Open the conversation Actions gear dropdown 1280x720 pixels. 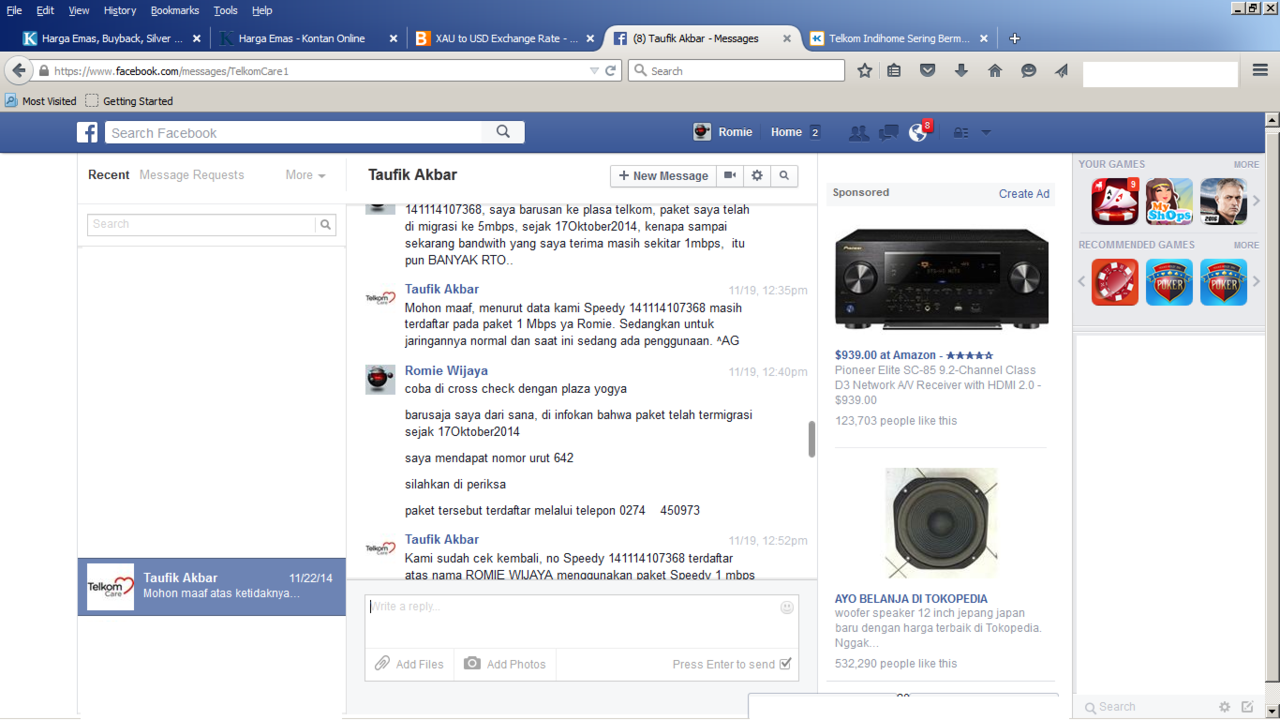[757, 176]
